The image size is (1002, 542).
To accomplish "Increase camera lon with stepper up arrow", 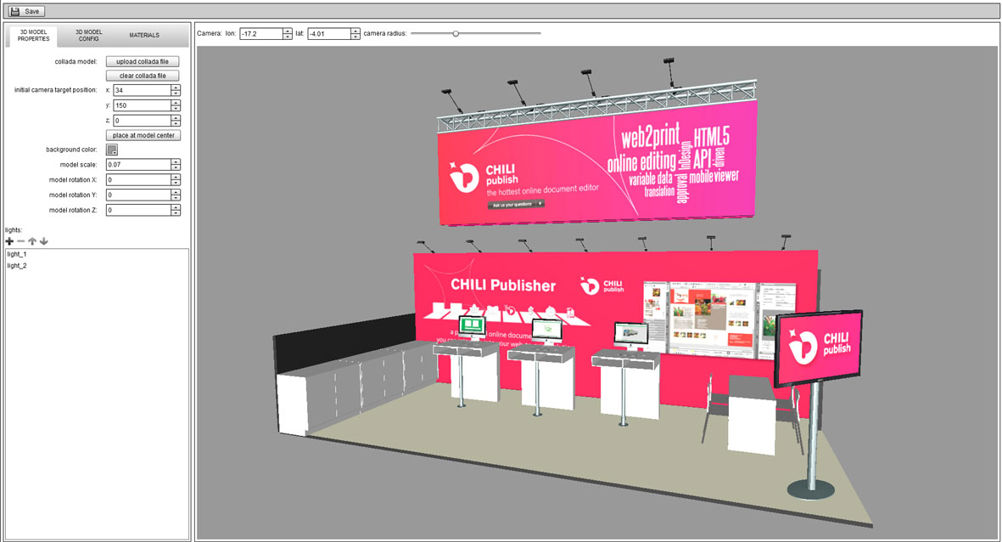I will click(x=288, y=31).
